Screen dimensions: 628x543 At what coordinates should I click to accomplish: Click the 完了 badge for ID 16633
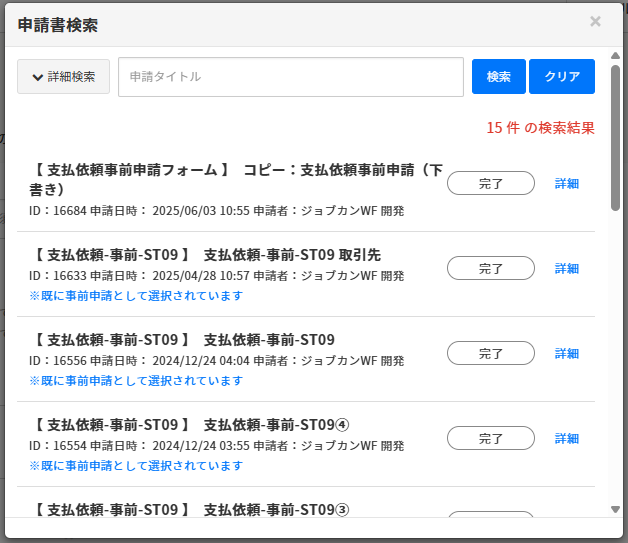pos(491,268)
